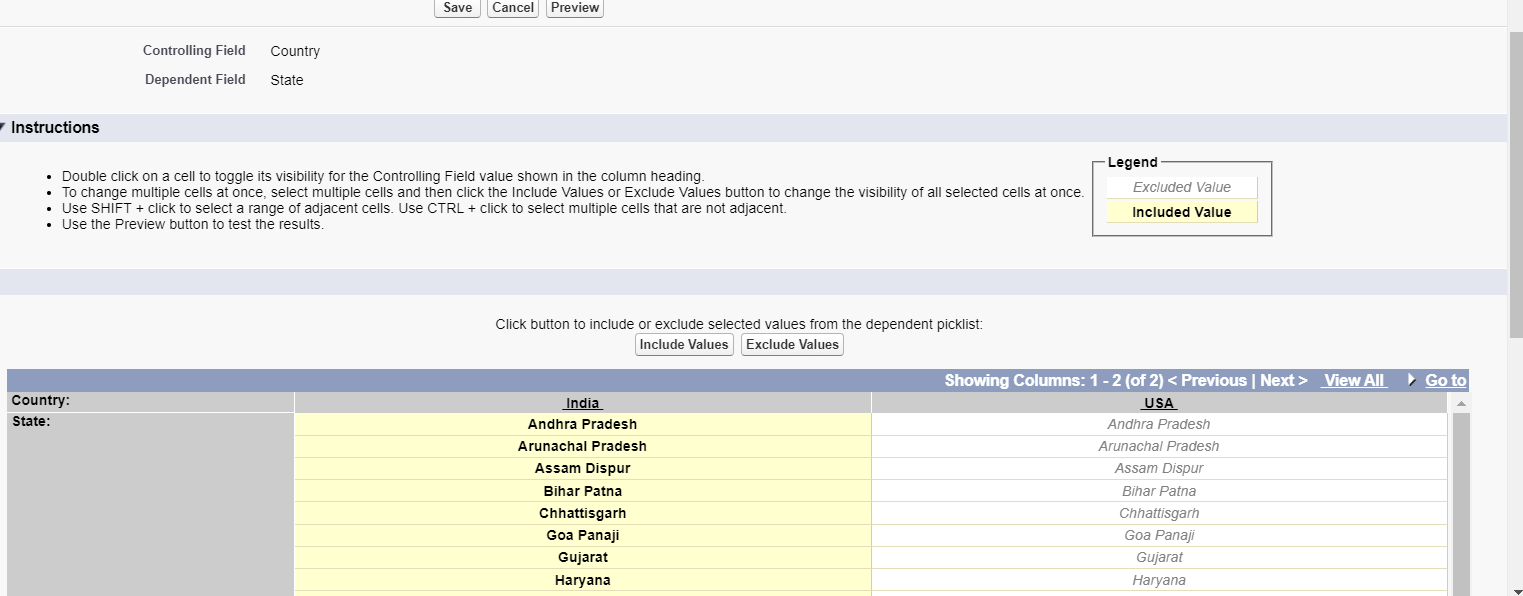Screen dimensions: 1523x596
Task: Click the Go to link
Action: [1445, 380]
